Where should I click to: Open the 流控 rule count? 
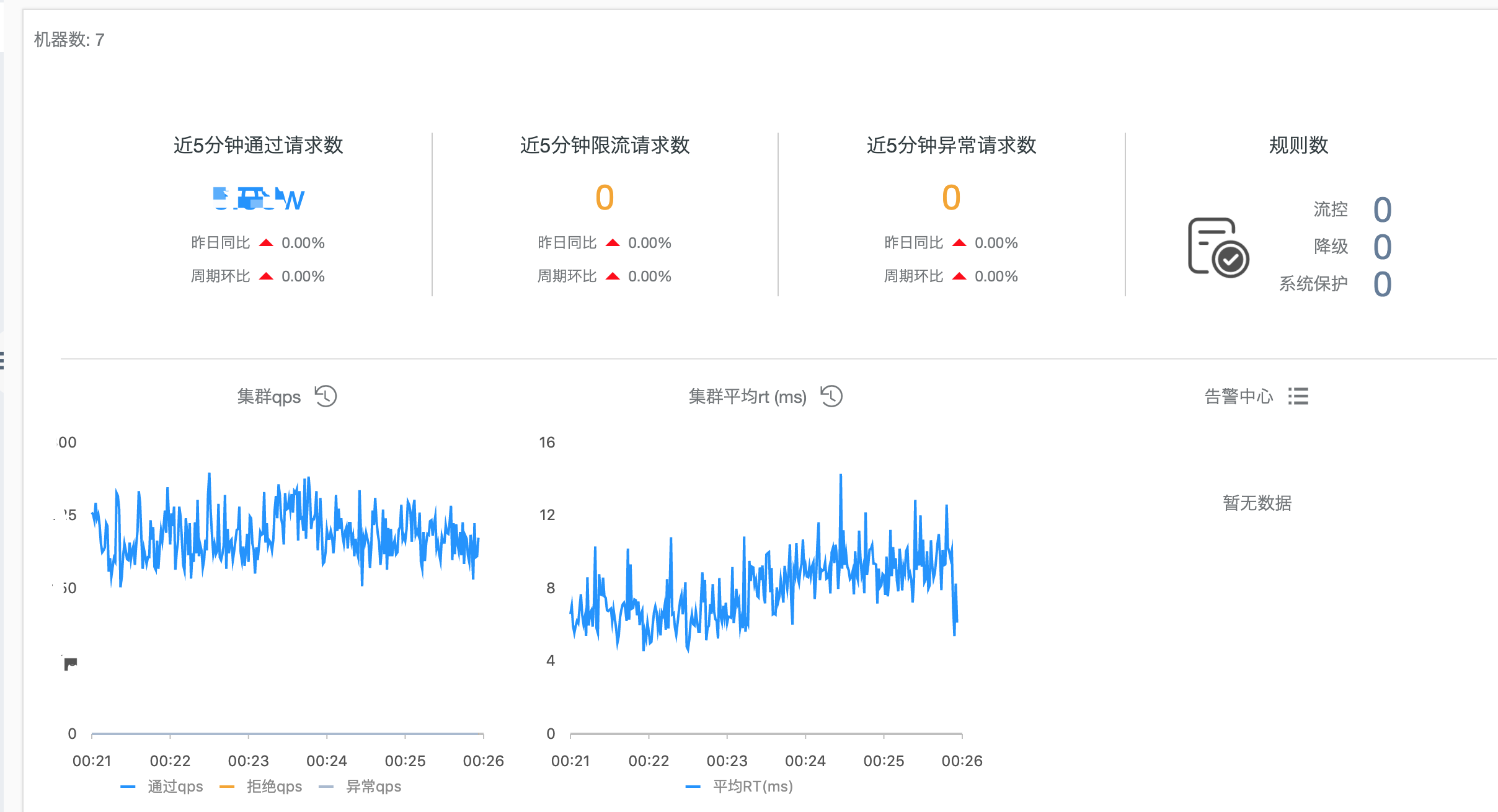pos(1382,210)
